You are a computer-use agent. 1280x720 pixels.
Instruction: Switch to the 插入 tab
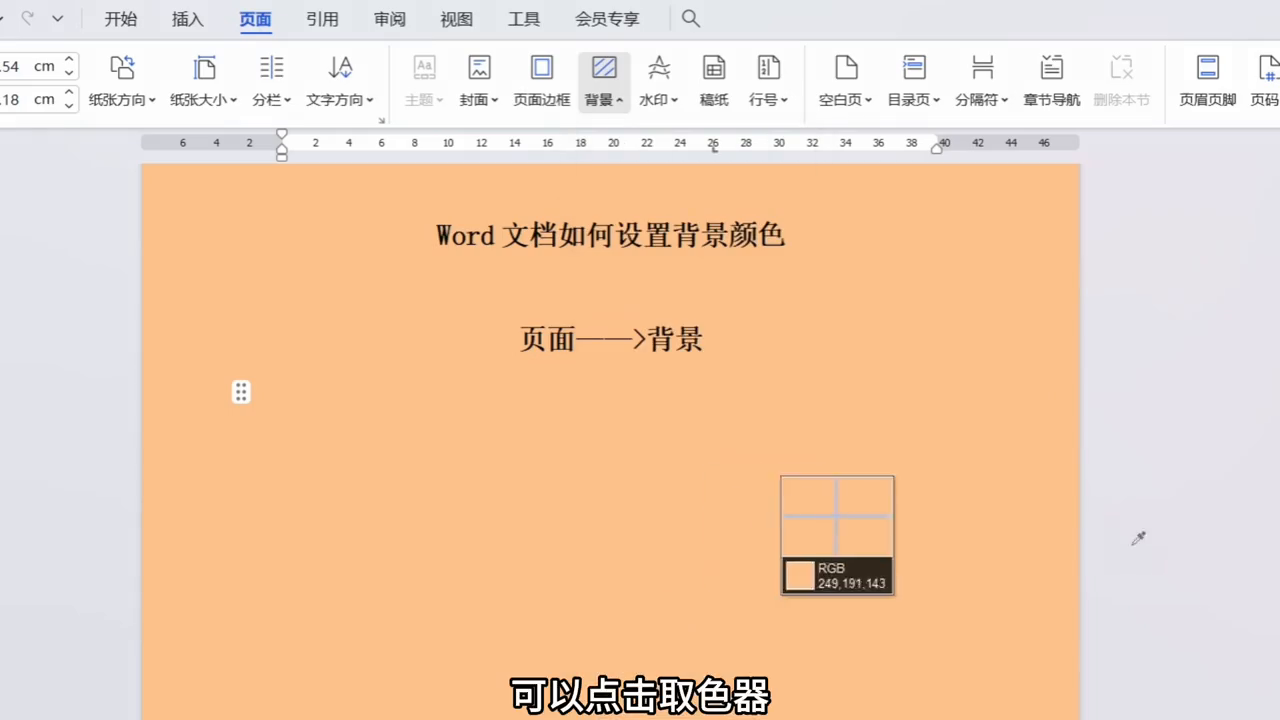coord(188,19)
